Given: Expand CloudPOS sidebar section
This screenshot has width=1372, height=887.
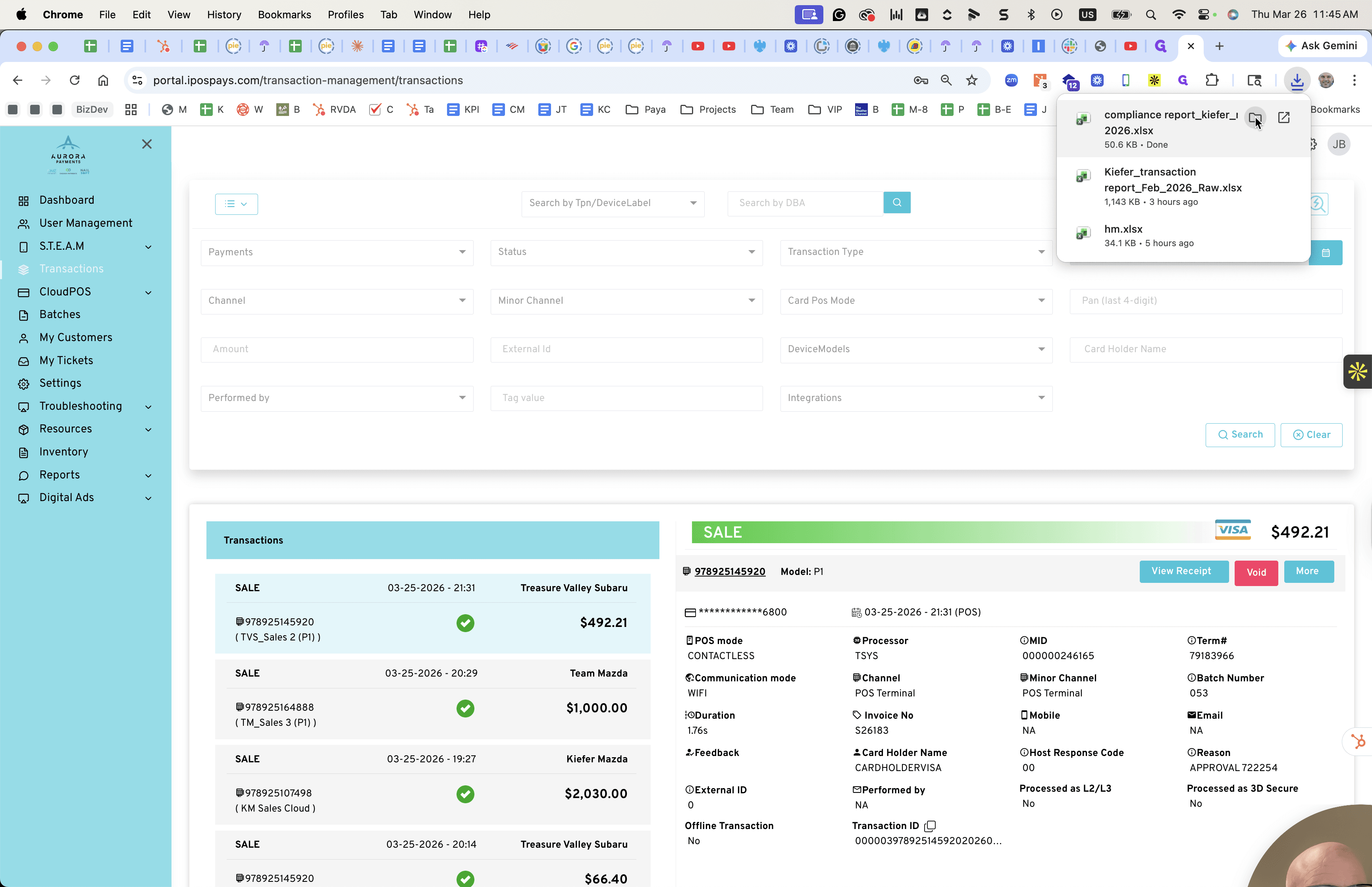Looking at the screenshot, I should click(x=86, y=292).
